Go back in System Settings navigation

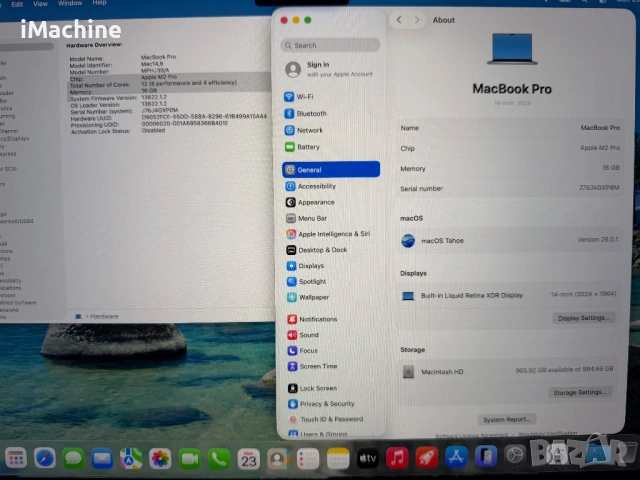click(x=399, y=20)
